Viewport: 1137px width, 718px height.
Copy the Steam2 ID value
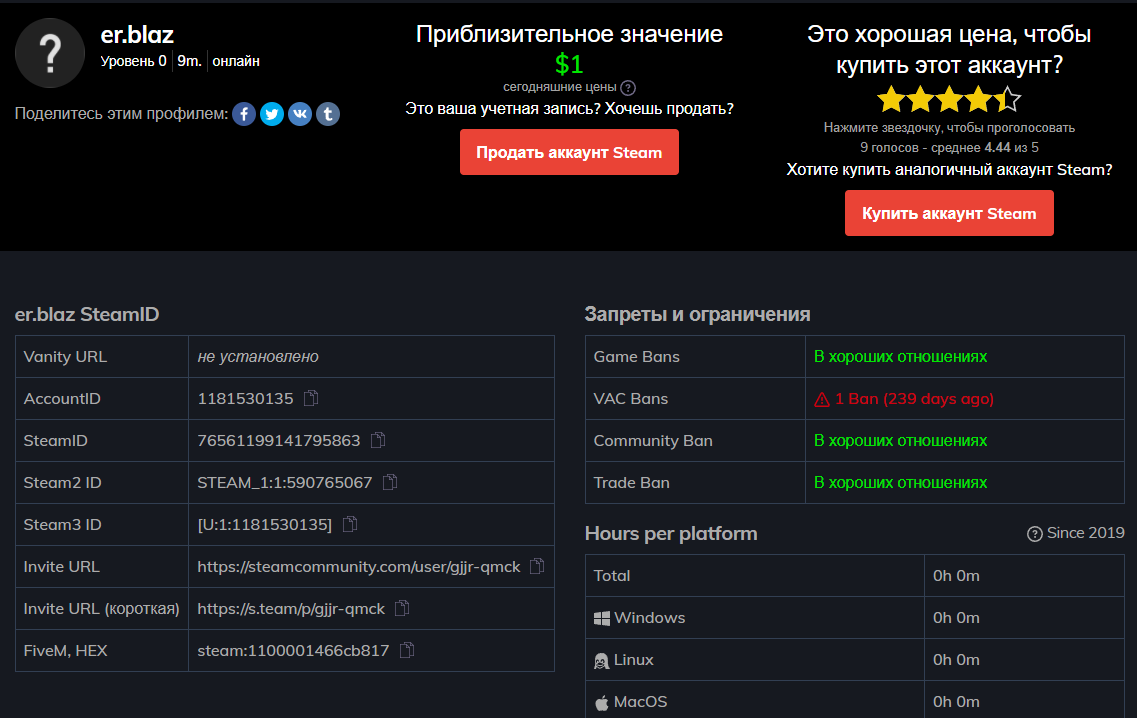pyautogui.click(x=390, y=482)
